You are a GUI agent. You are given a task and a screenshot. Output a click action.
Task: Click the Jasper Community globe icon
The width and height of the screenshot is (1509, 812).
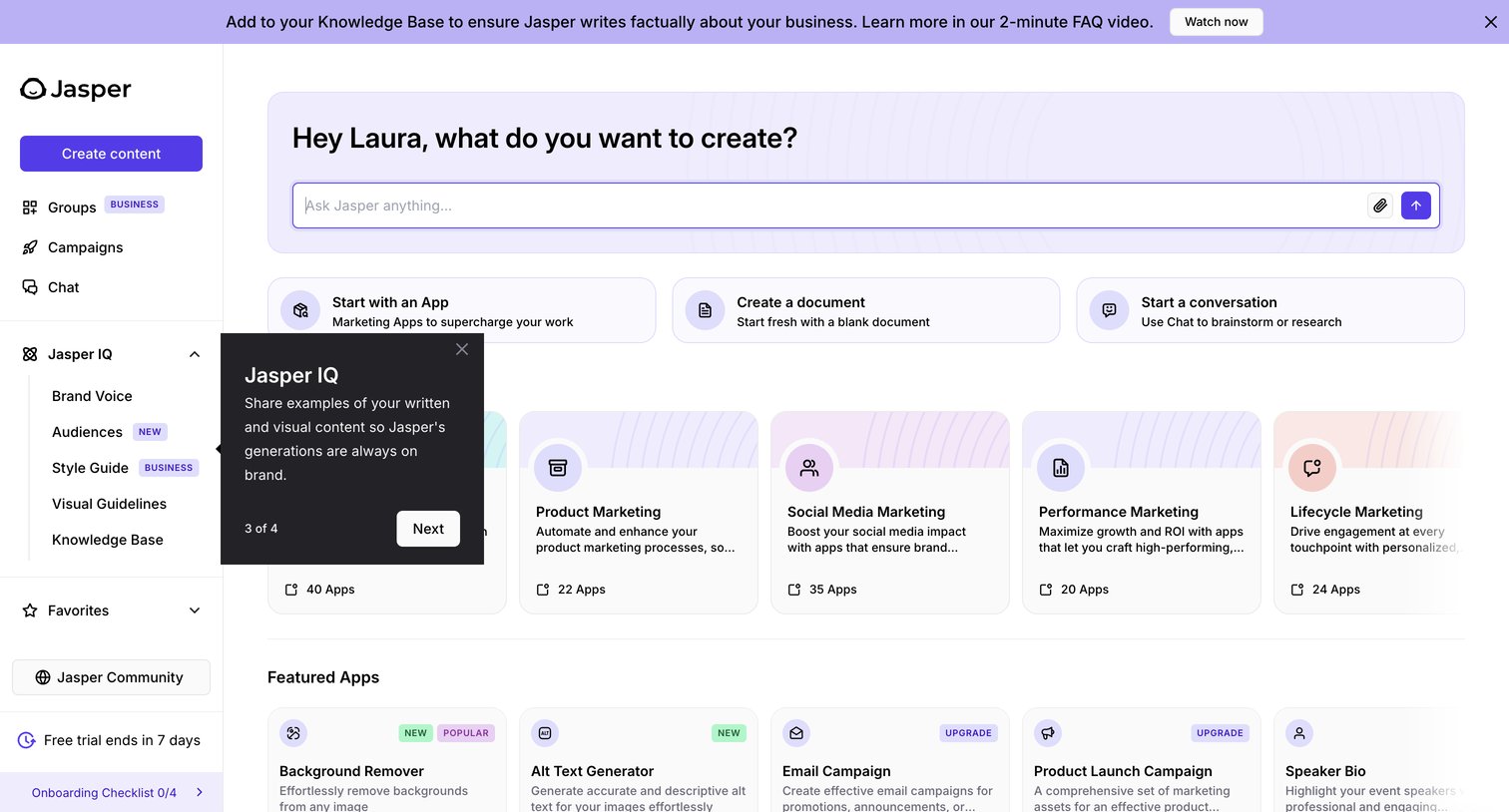click(x=43, y=677)
